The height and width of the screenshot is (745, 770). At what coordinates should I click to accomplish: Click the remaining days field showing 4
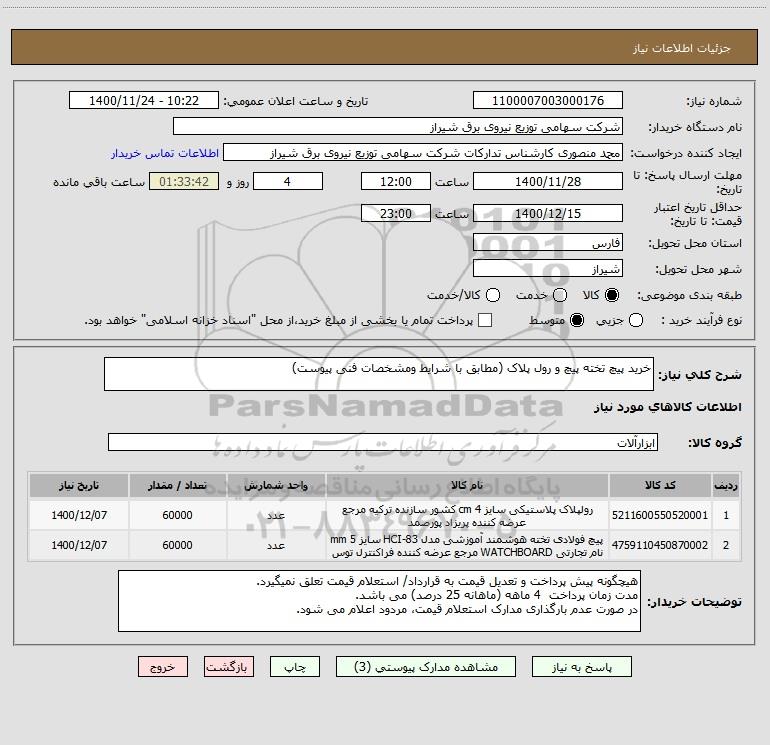[288, 181]
